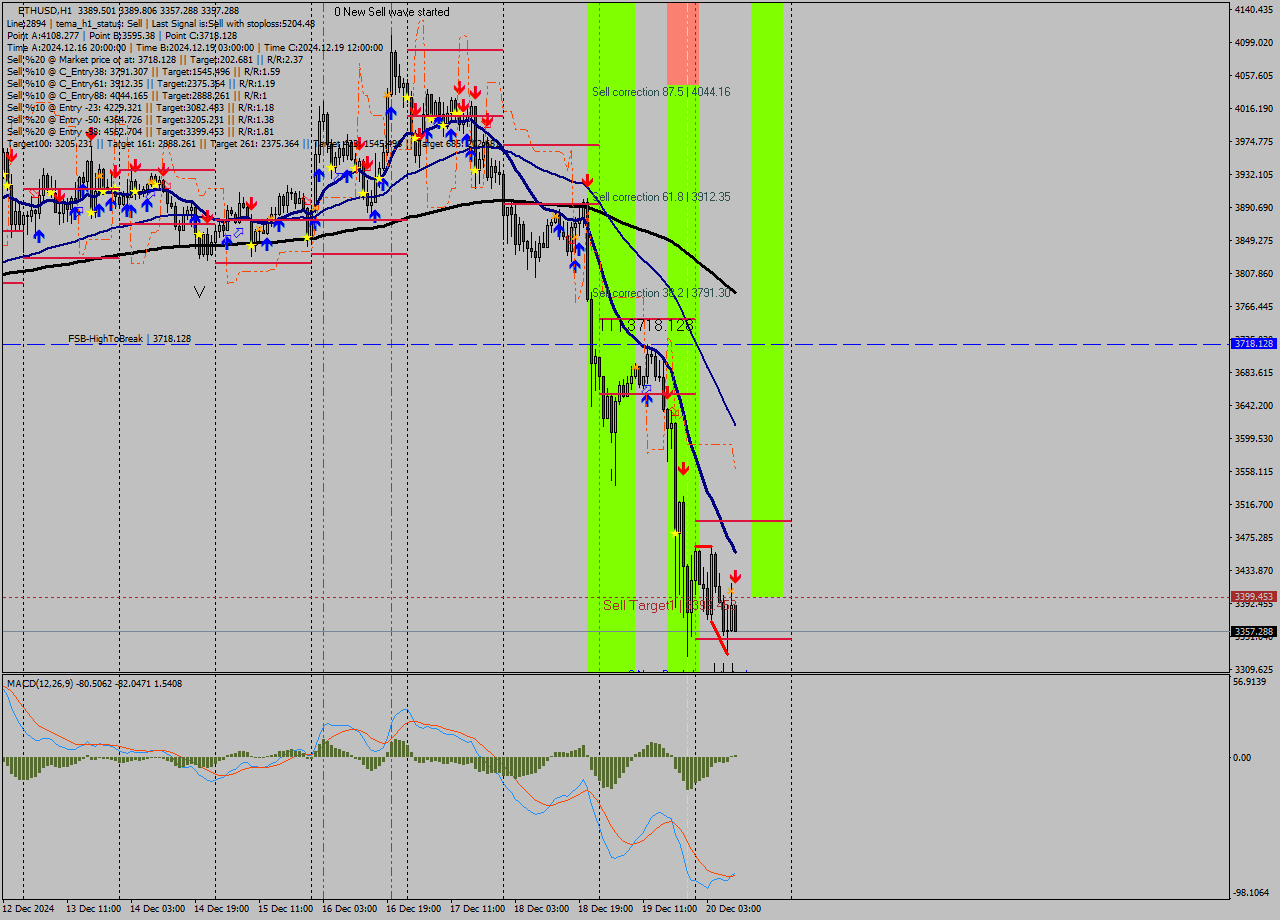The height and width of the screenshot is (920, 1280).
Task: Click the '14 Dec 19:00' time axis label
Action: click(221, 909)
